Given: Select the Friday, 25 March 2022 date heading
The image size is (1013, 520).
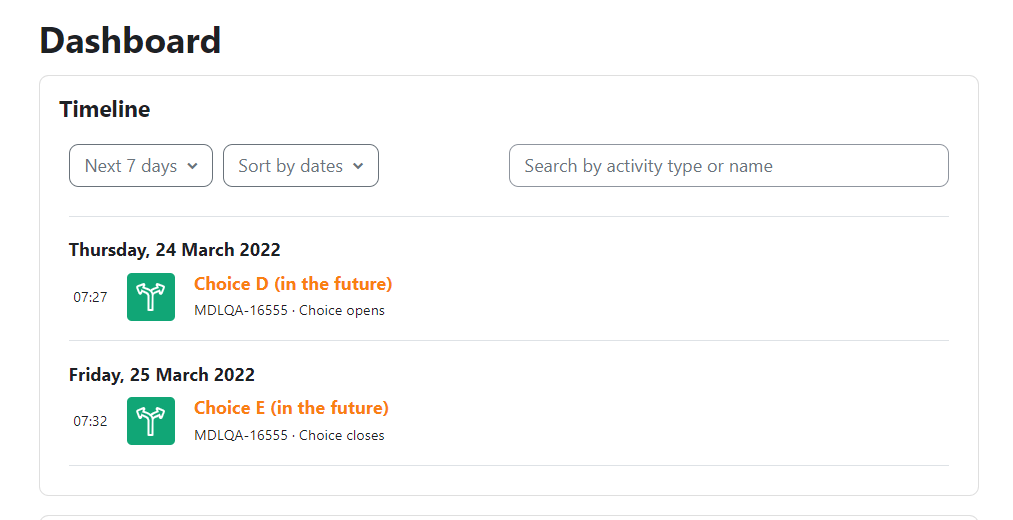Looking at the screenshot, I should [x=162, y=375].
